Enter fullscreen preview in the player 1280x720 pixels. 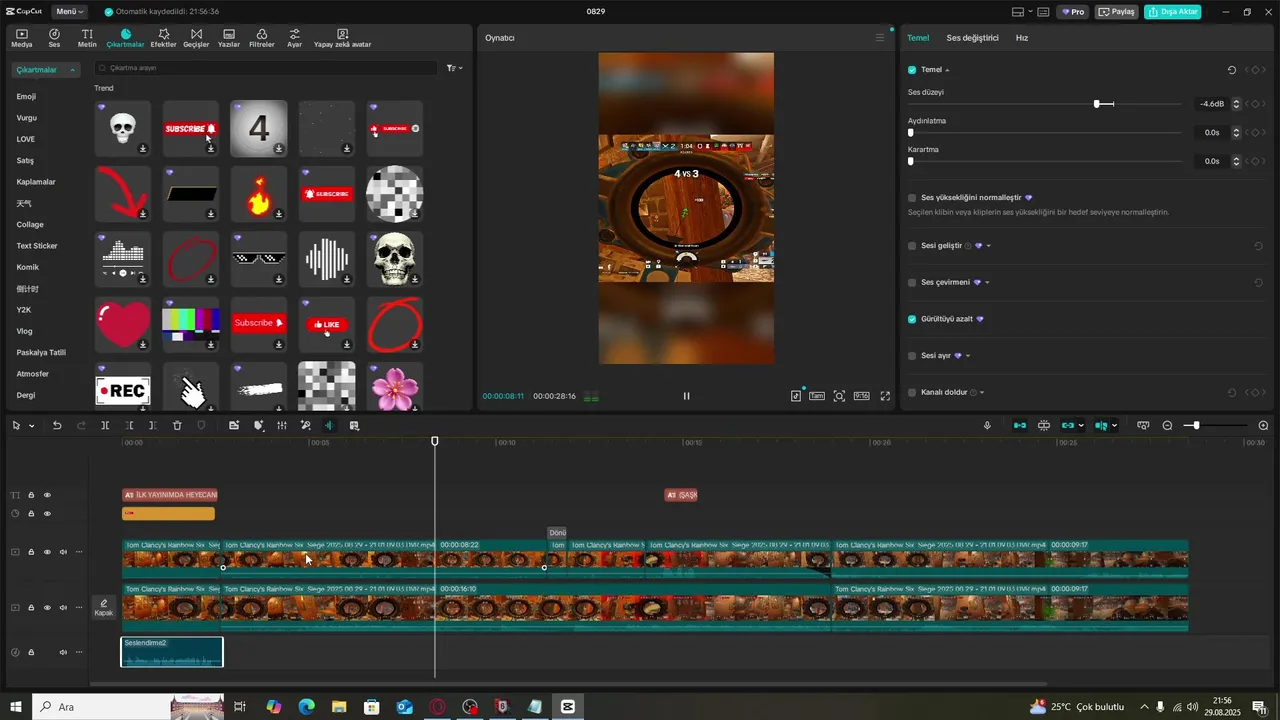[x=885, y=396]
